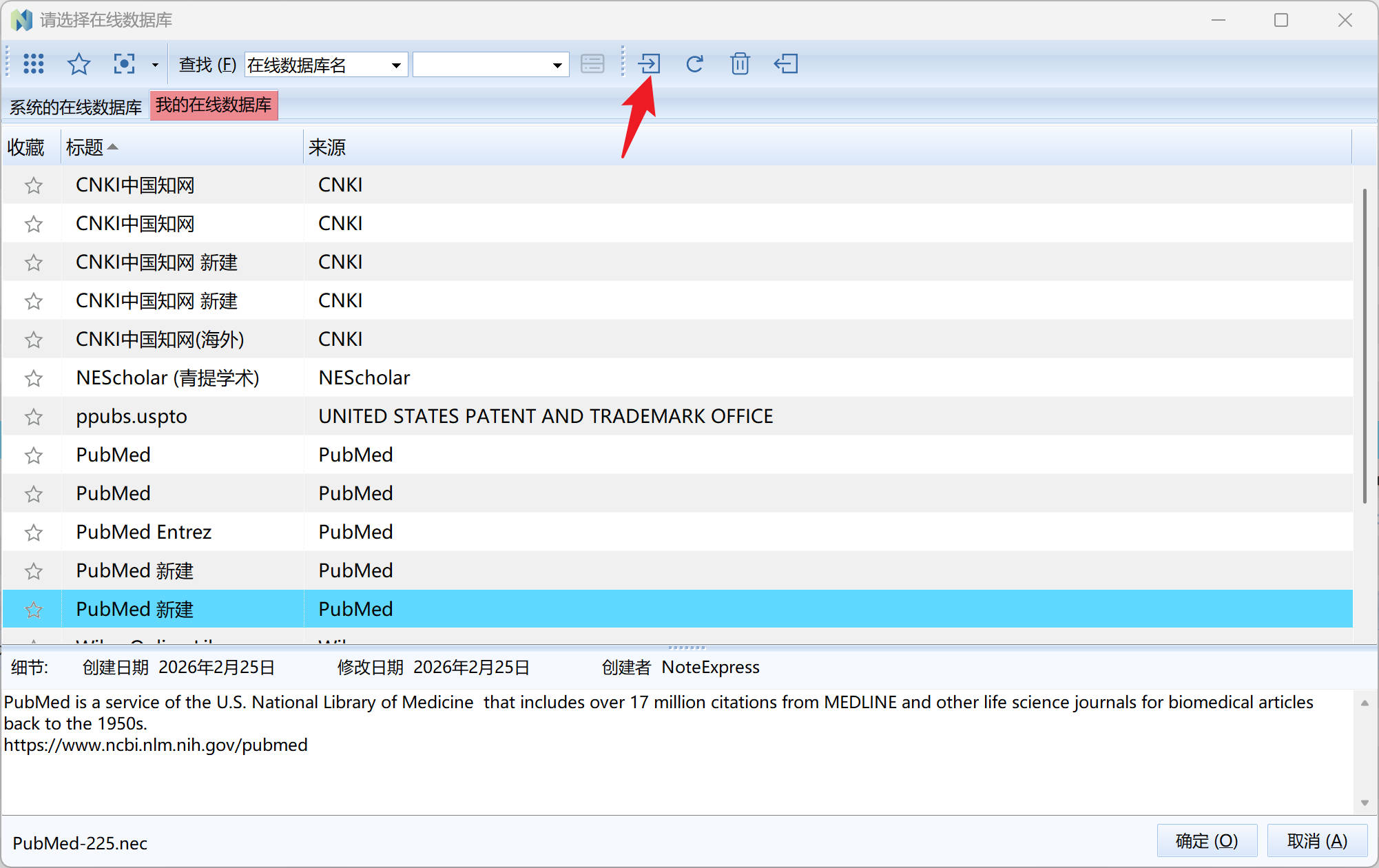Click the 取消 (A) button

1316,840
